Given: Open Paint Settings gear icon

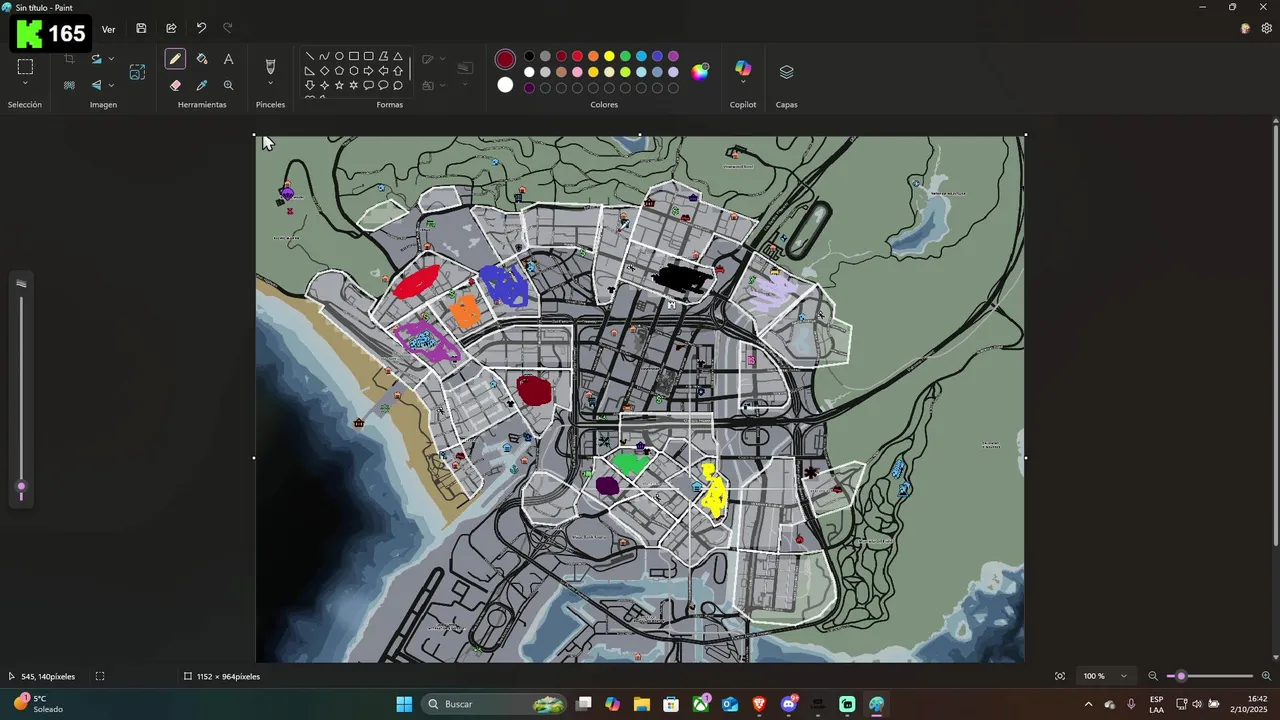Looking at the screenshot, I should click(1266, 28).
